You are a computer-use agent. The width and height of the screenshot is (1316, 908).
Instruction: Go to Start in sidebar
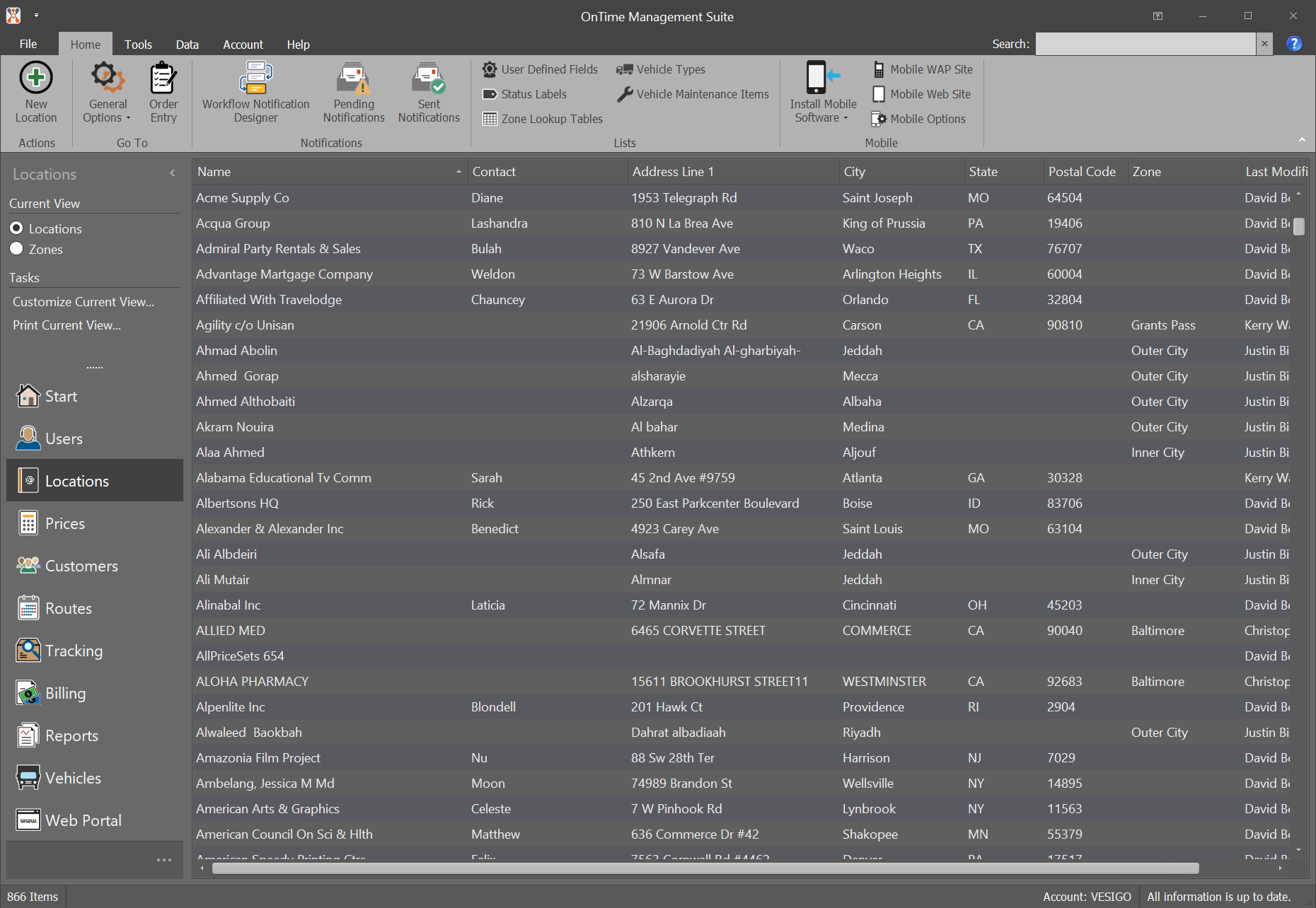[95, 396]
